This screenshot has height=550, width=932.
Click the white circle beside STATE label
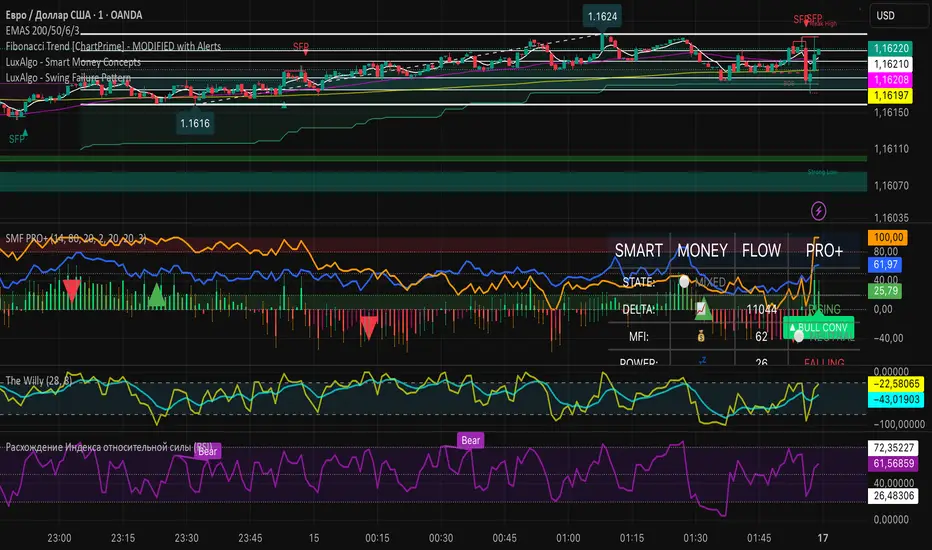pyautogui.click(x=683, y=283)
